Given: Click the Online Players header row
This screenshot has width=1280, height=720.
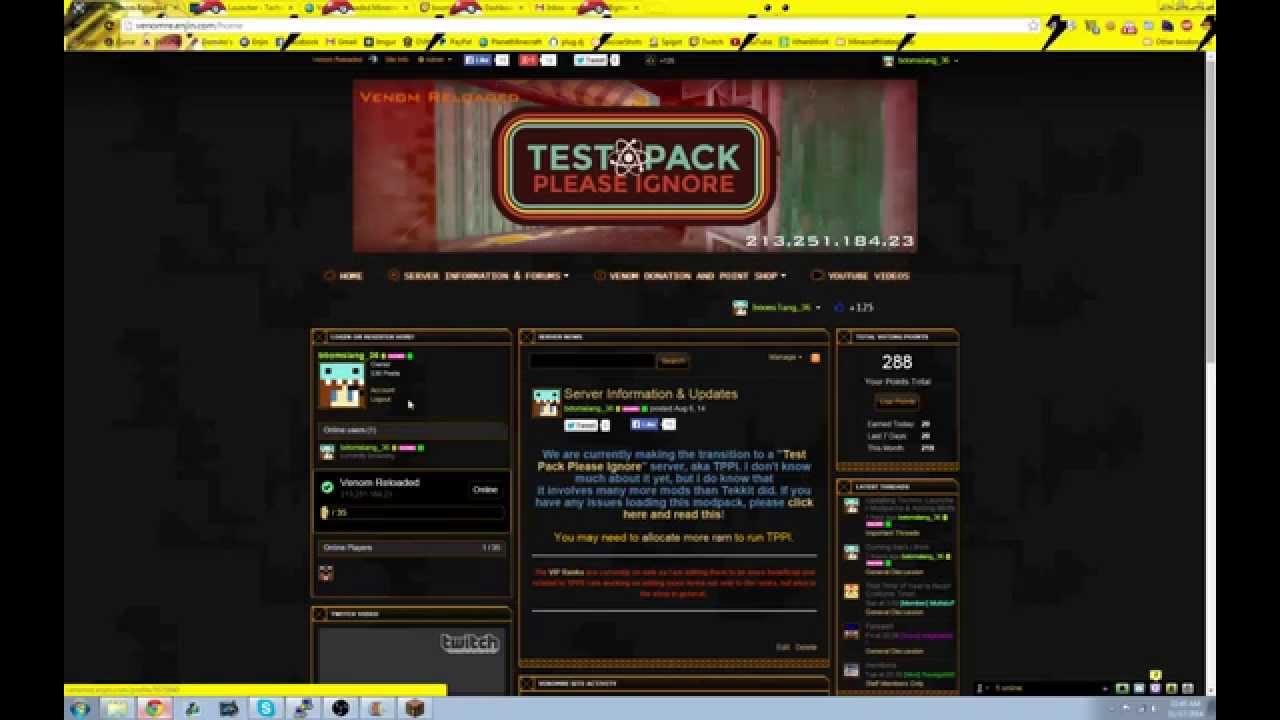Looking at the screenshot, I should [x=412, y=548].
